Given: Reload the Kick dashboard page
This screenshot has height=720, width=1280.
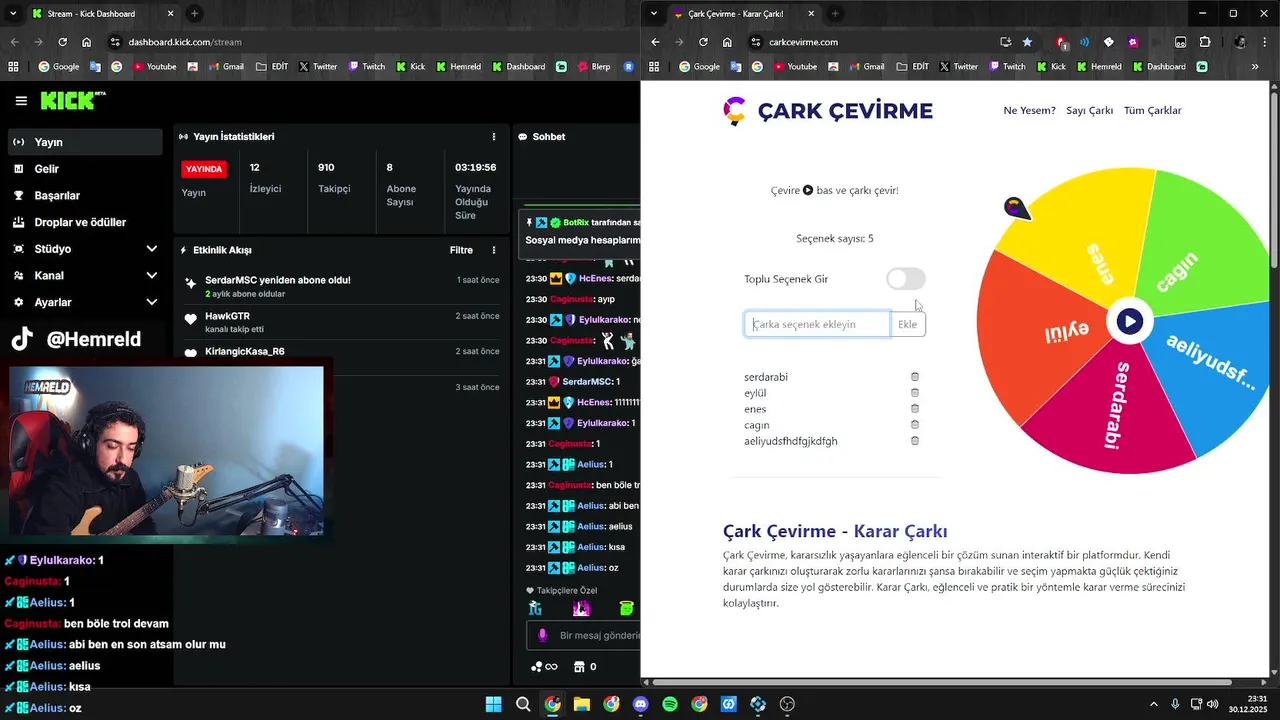Looking at the screenshot, I should click(x=62, y=42).
